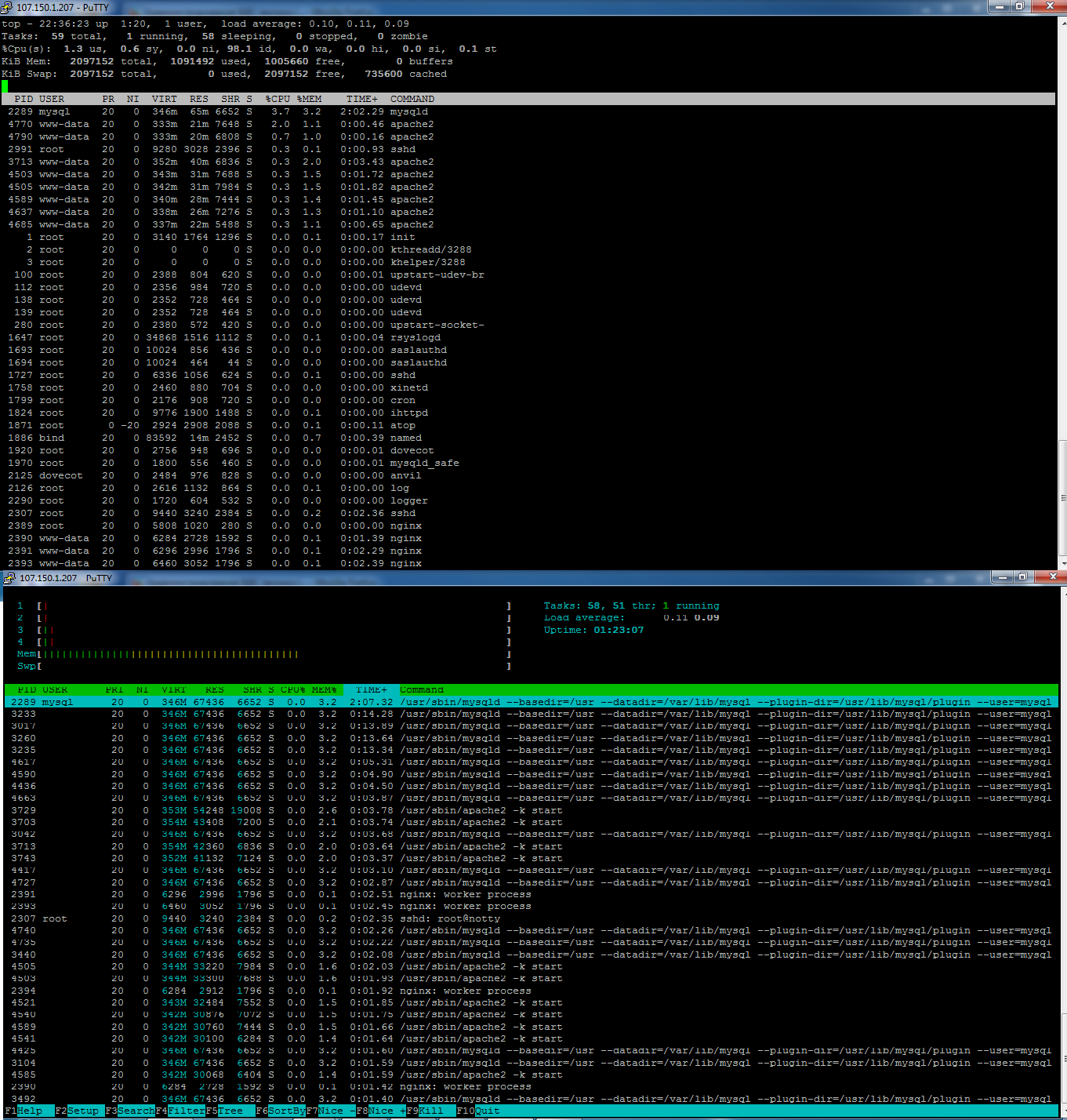The image size is (1067, 1120).
Task: Open F1 Help in the htop footer
Action: point(29,1111)
